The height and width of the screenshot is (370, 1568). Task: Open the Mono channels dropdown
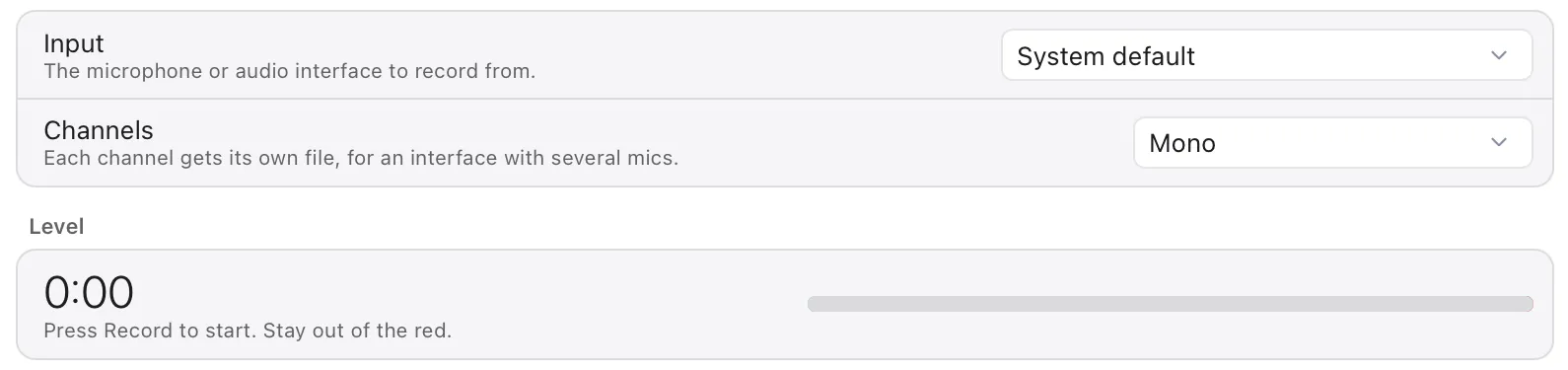(x=1332, y=142)
